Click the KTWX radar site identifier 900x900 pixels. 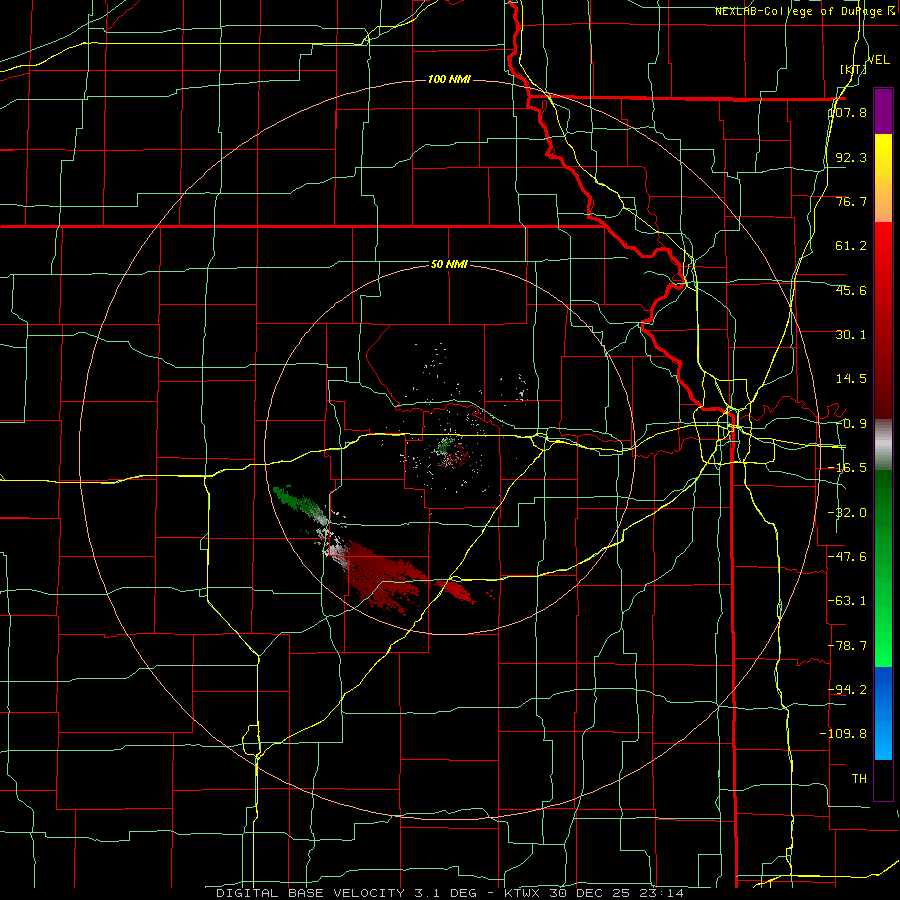(x=522, y=893)
